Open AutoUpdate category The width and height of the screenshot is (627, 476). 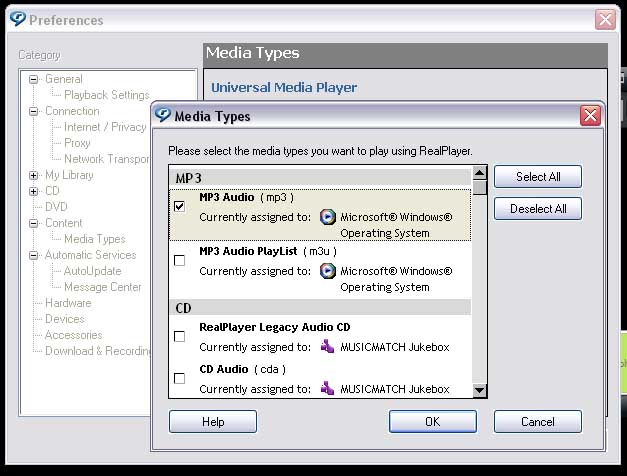coord(92,271)
